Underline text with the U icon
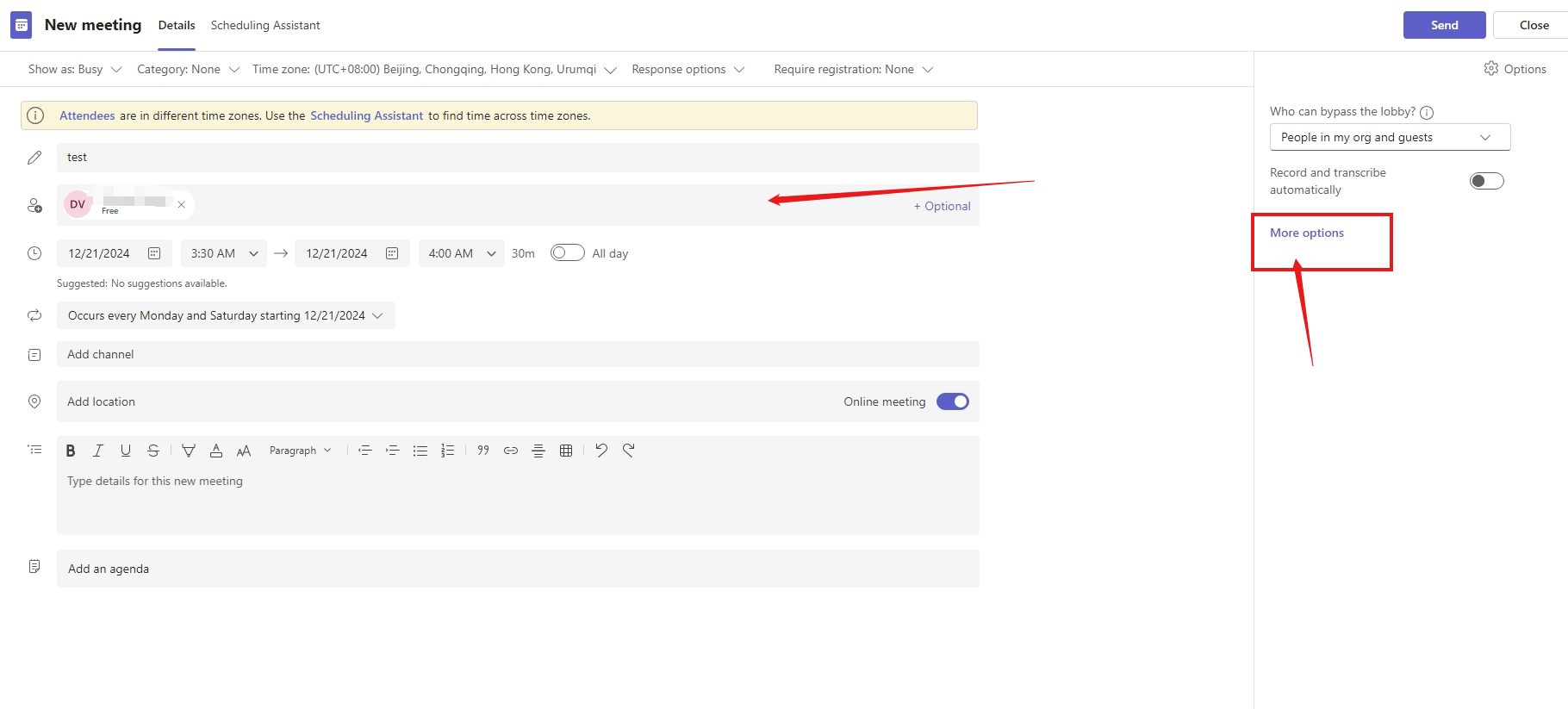This screenshot has height=709, width=1568. 126,451
